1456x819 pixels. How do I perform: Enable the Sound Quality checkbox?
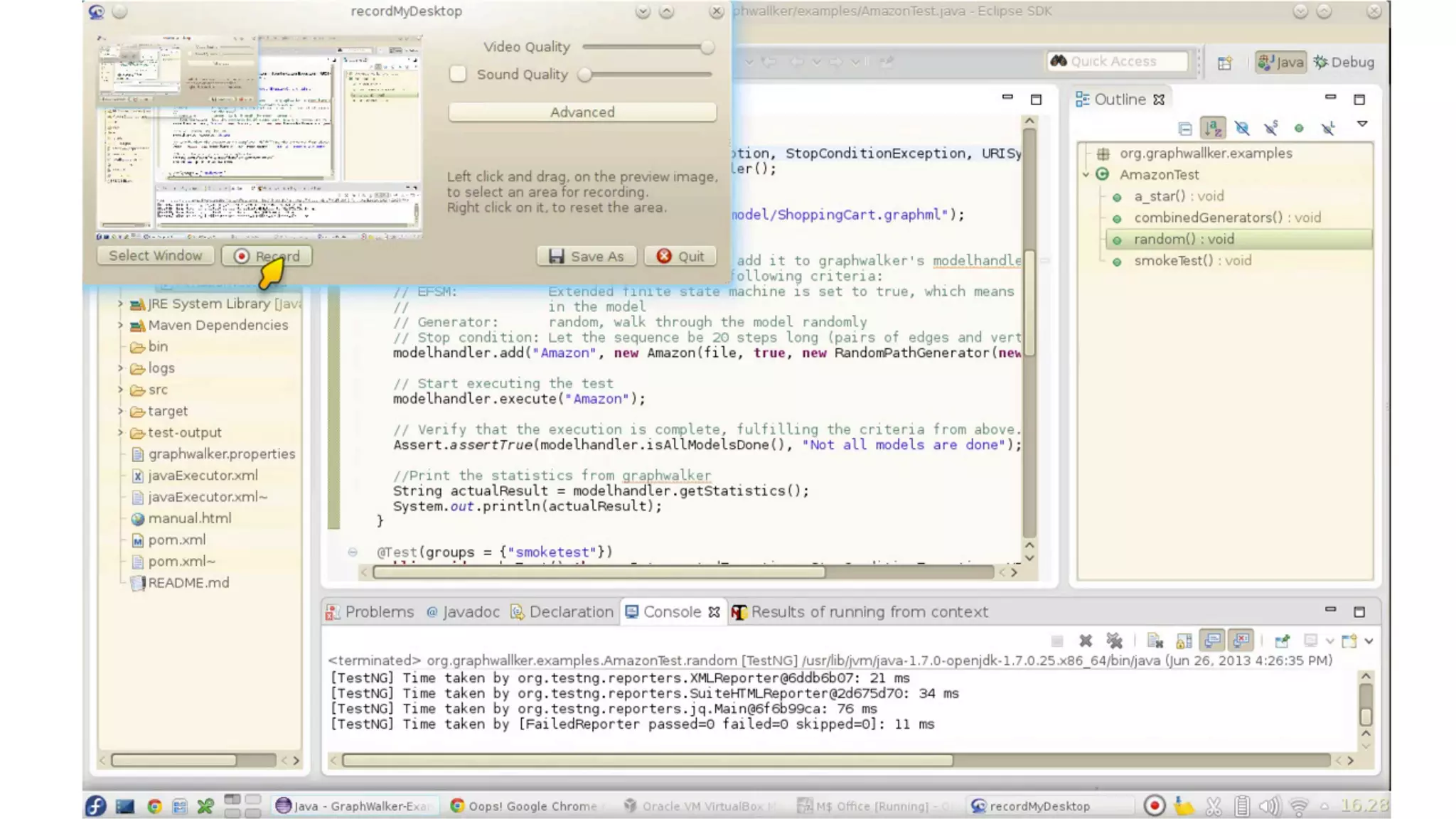[458, 74]
